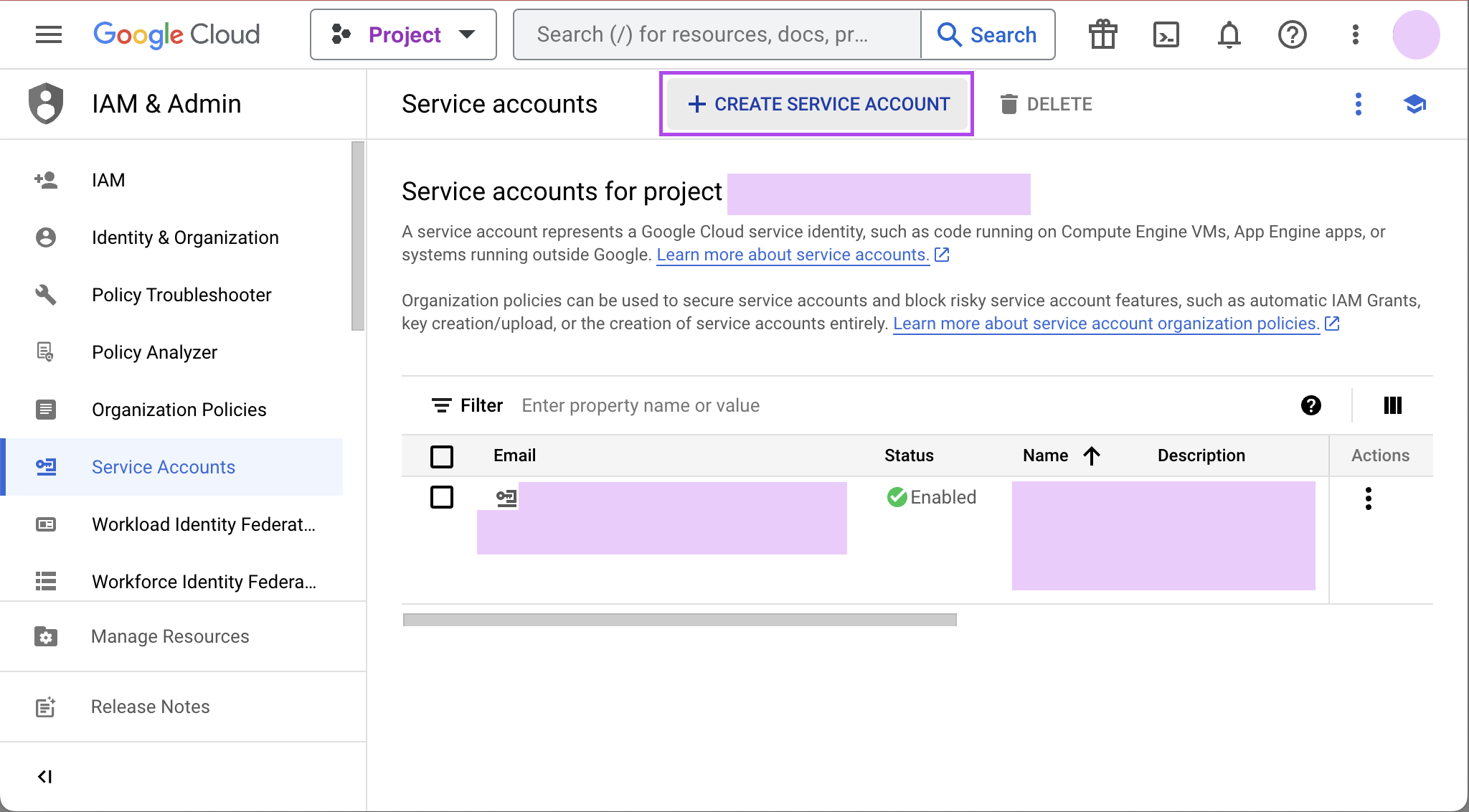Click the Organization Policies document icon

point(45,409)
